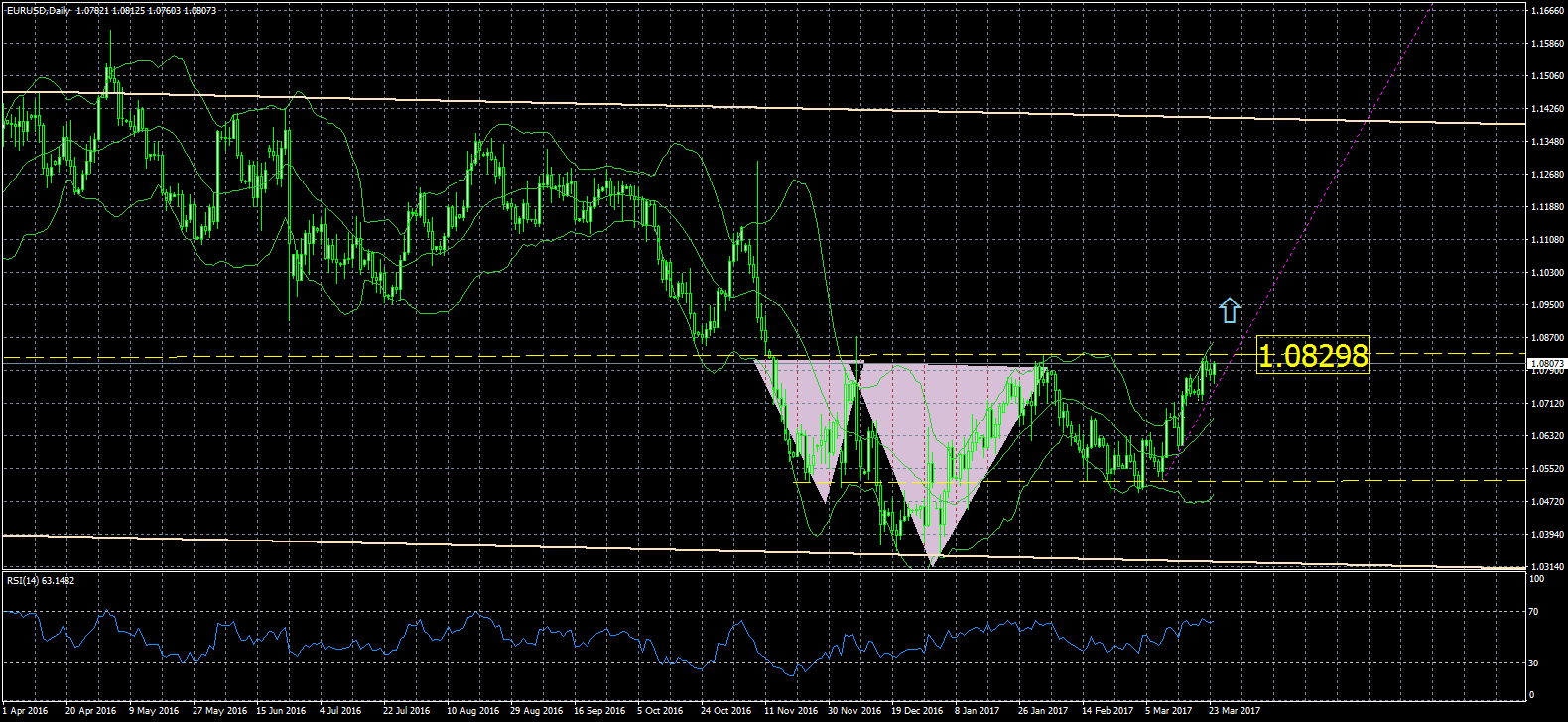Click the 30 Nov 2016 date label
The width and height of the screenshot is (1568, 722).
pos(854,711)
